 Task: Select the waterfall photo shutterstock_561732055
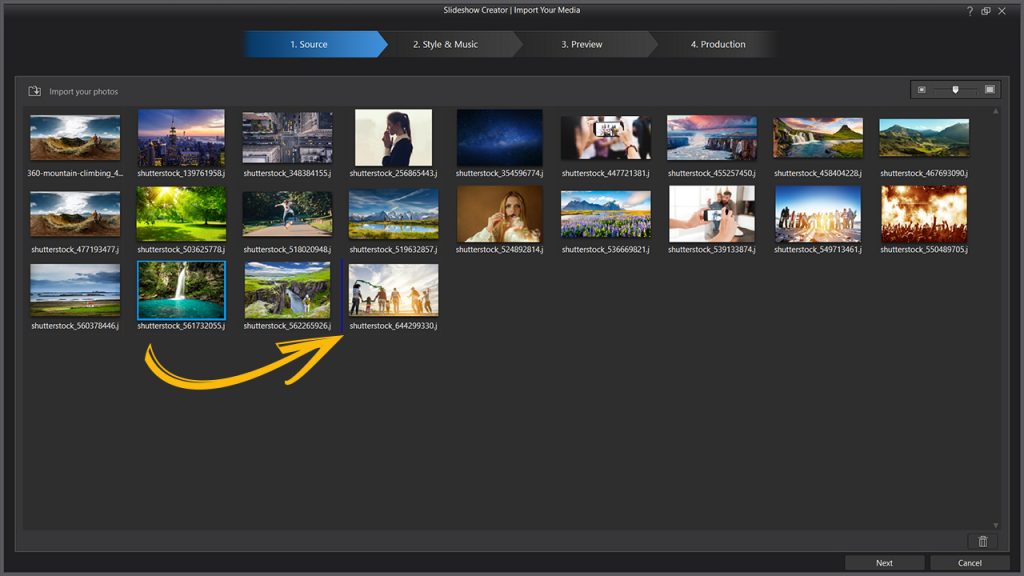181,290
